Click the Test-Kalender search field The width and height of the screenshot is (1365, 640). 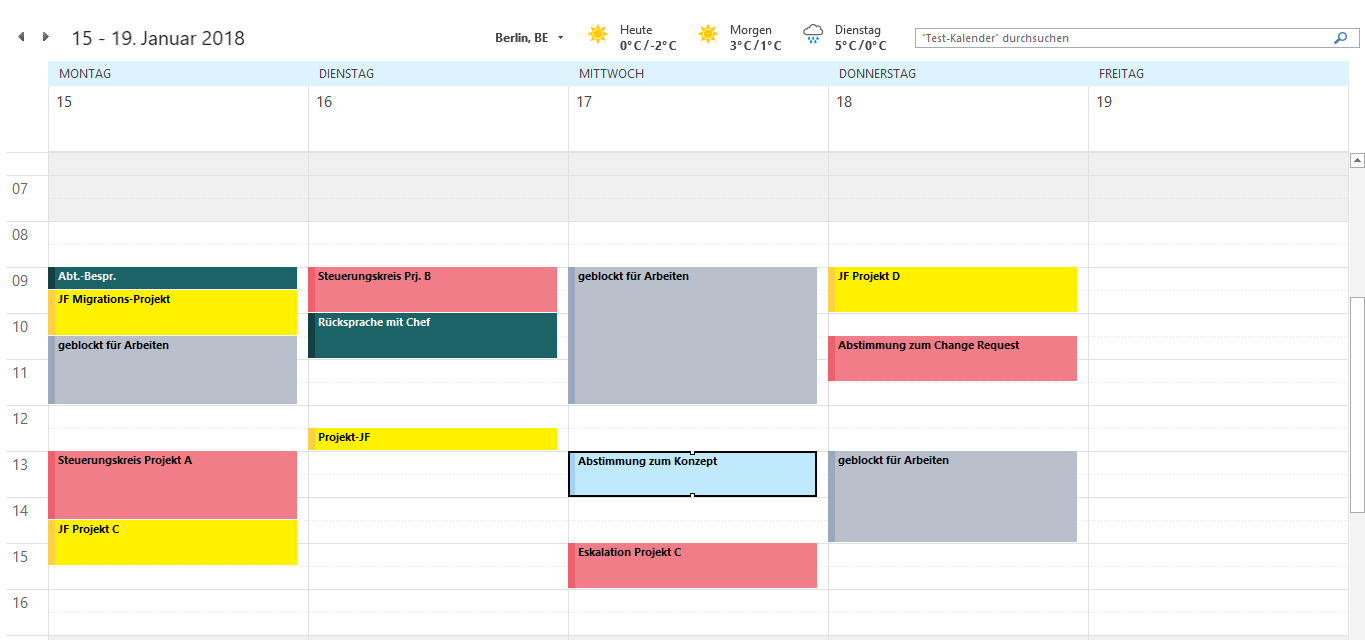pyautogui.click(x=1120, y=38)
